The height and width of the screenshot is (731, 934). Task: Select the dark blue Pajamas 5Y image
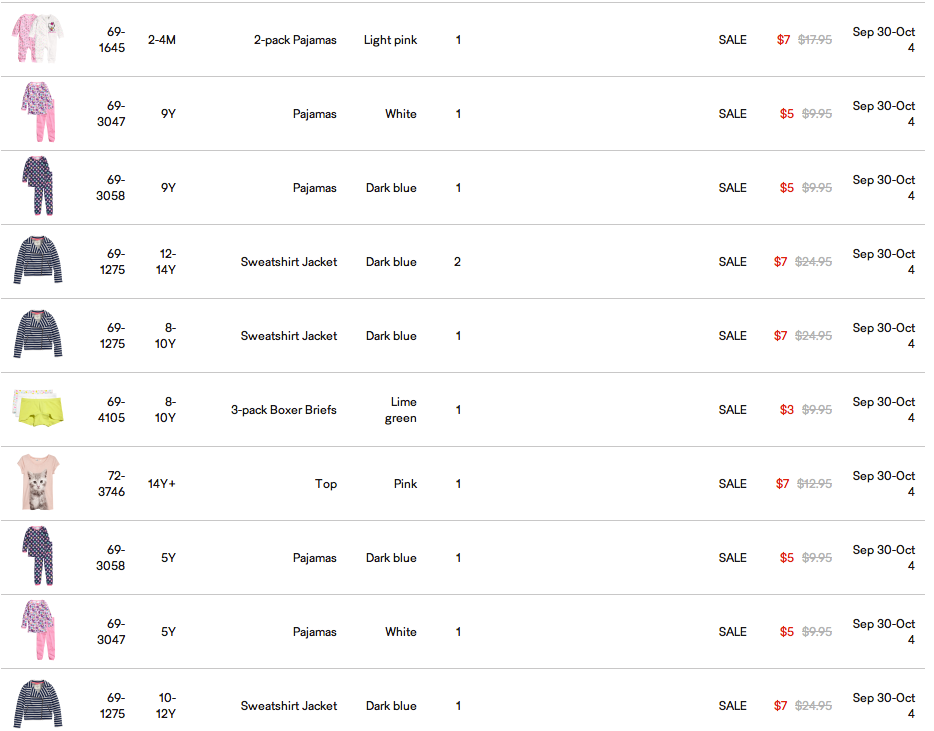pyautogui.click(x=37, y=558)
